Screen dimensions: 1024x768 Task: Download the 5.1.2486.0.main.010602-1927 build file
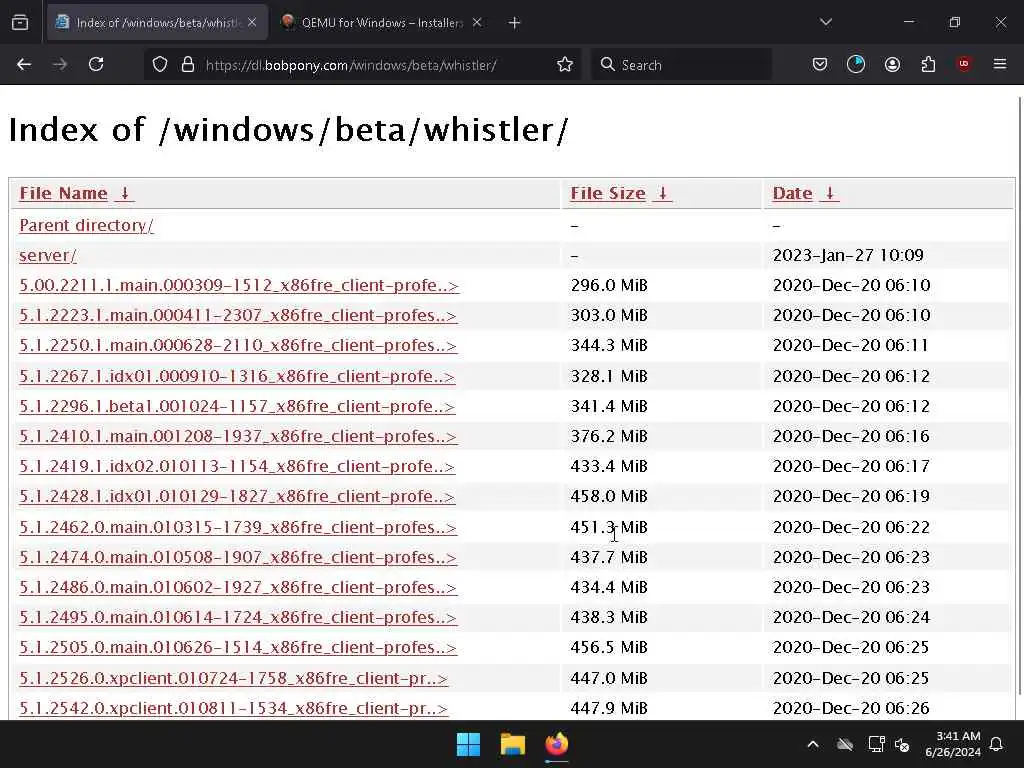click(238, 587)
